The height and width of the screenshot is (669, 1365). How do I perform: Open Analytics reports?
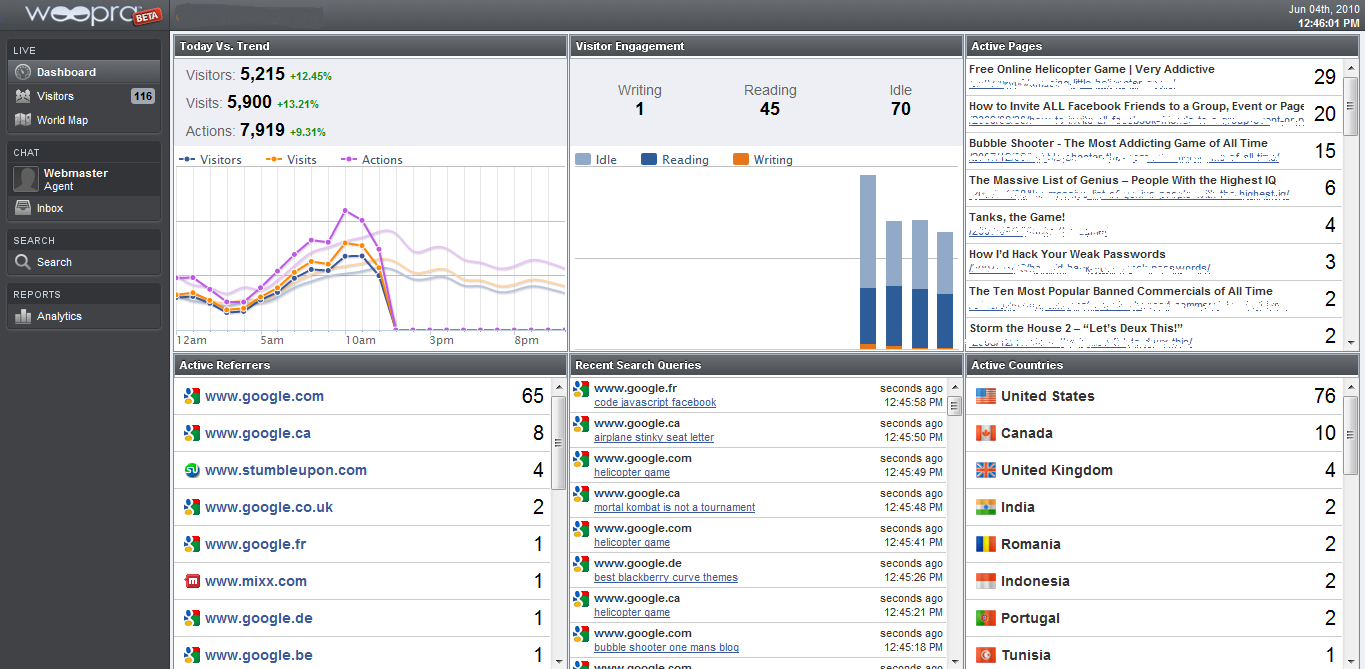coord(84,316)
